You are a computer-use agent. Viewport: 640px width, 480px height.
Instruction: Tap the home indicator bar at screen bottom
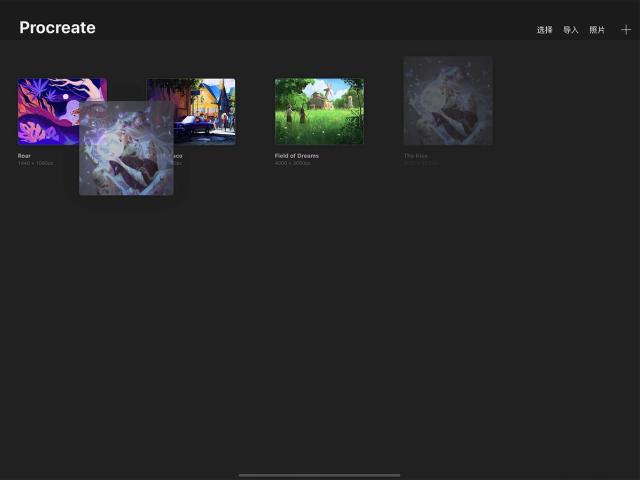pos(319,475)
